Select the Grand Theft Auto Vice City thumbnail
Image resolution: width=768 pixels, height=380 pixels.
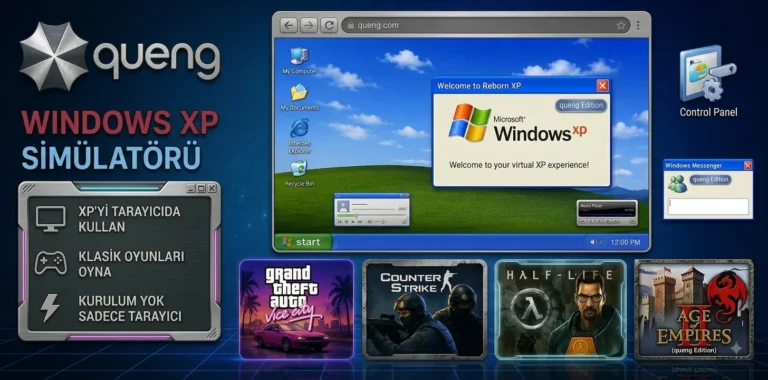(x=296, y=309)
